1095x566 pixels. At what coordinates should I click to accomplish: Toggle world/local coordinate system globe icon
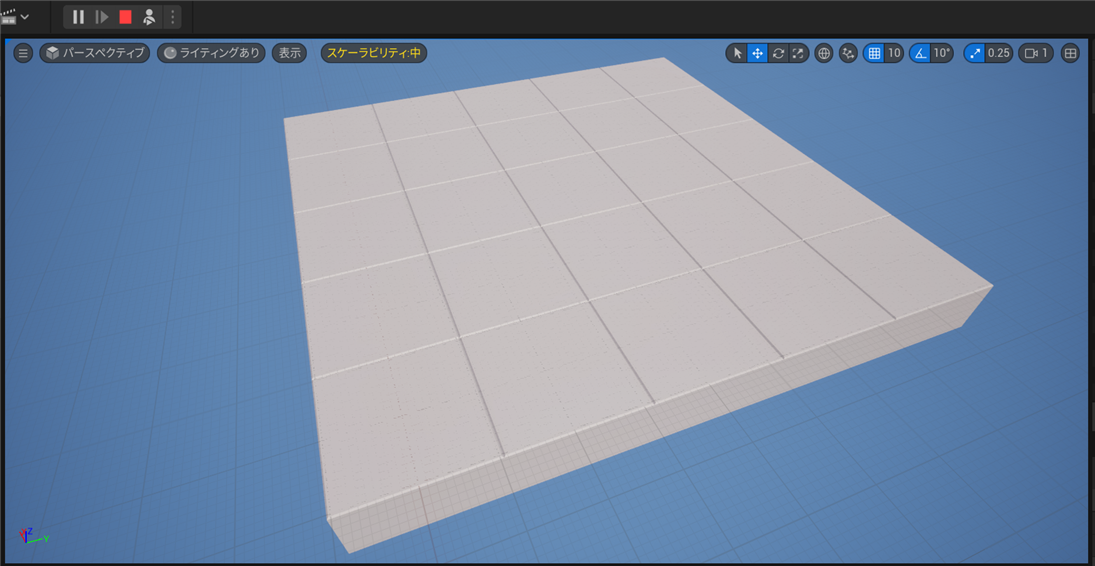tap(824, 53)
